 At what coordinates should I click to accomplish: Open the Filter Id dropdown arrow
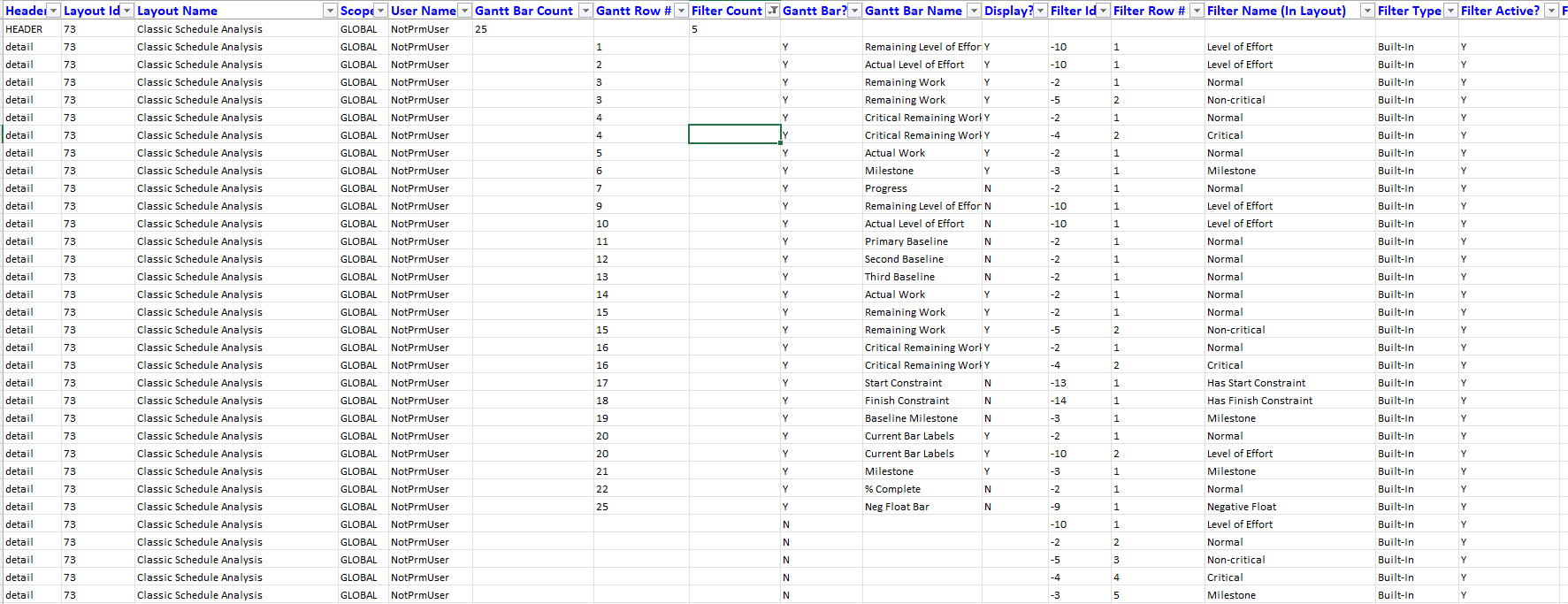pyautogui.click(x=1103, y=11)
